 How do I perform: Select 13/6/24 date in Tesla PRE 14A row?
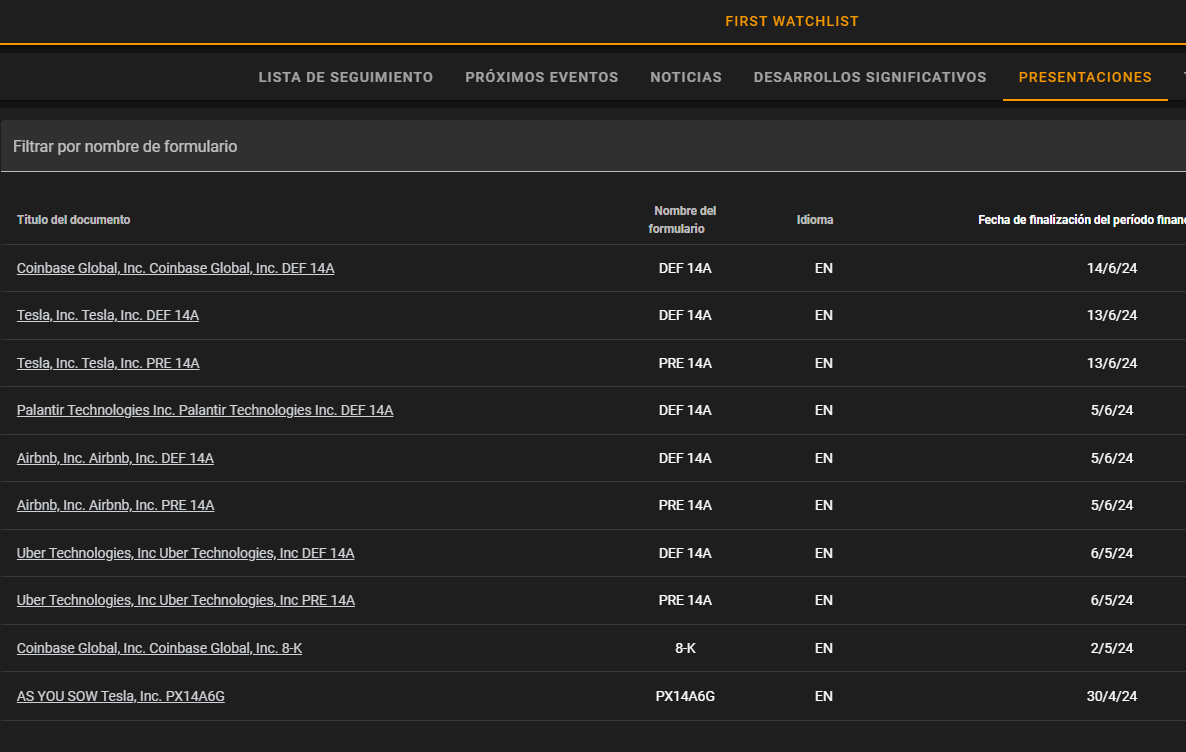(x=1112, y=363)
